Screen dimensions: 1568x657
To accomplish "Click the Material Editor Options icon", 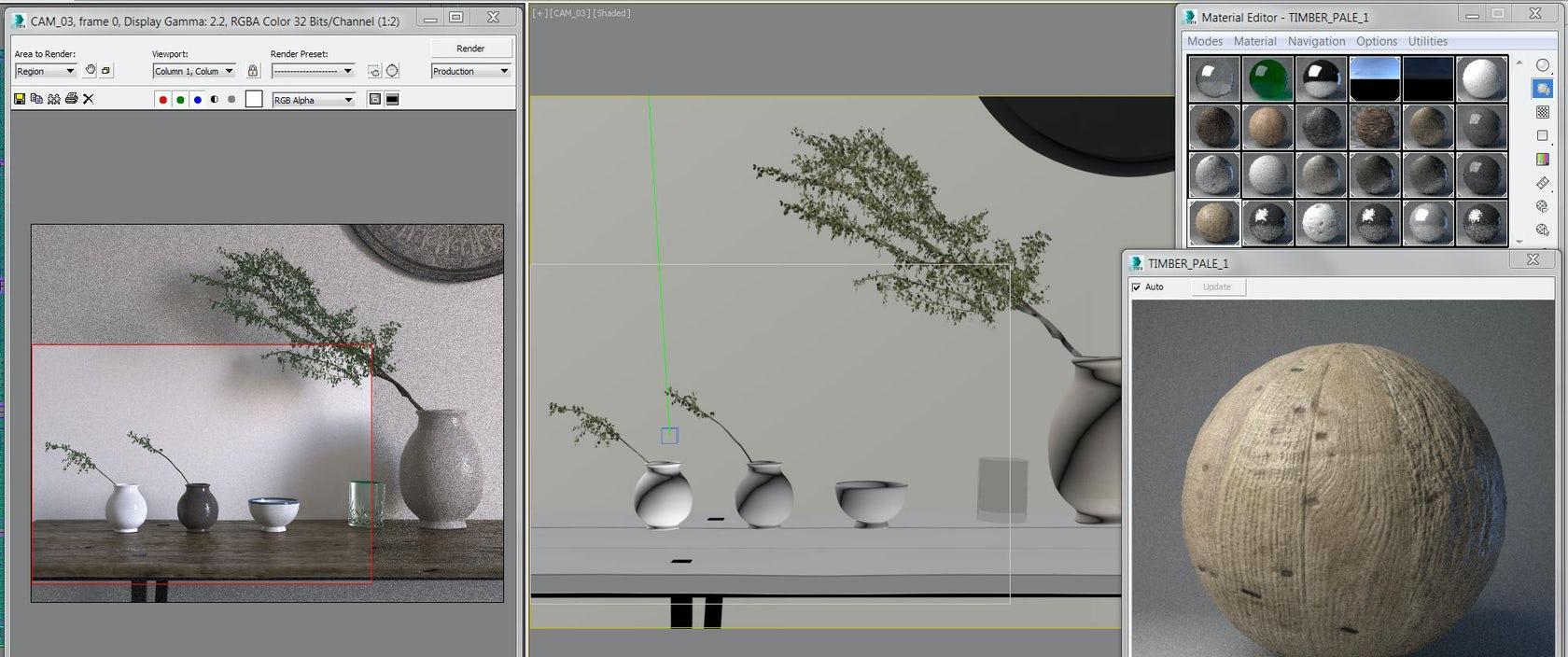I will click(1542, 206).
